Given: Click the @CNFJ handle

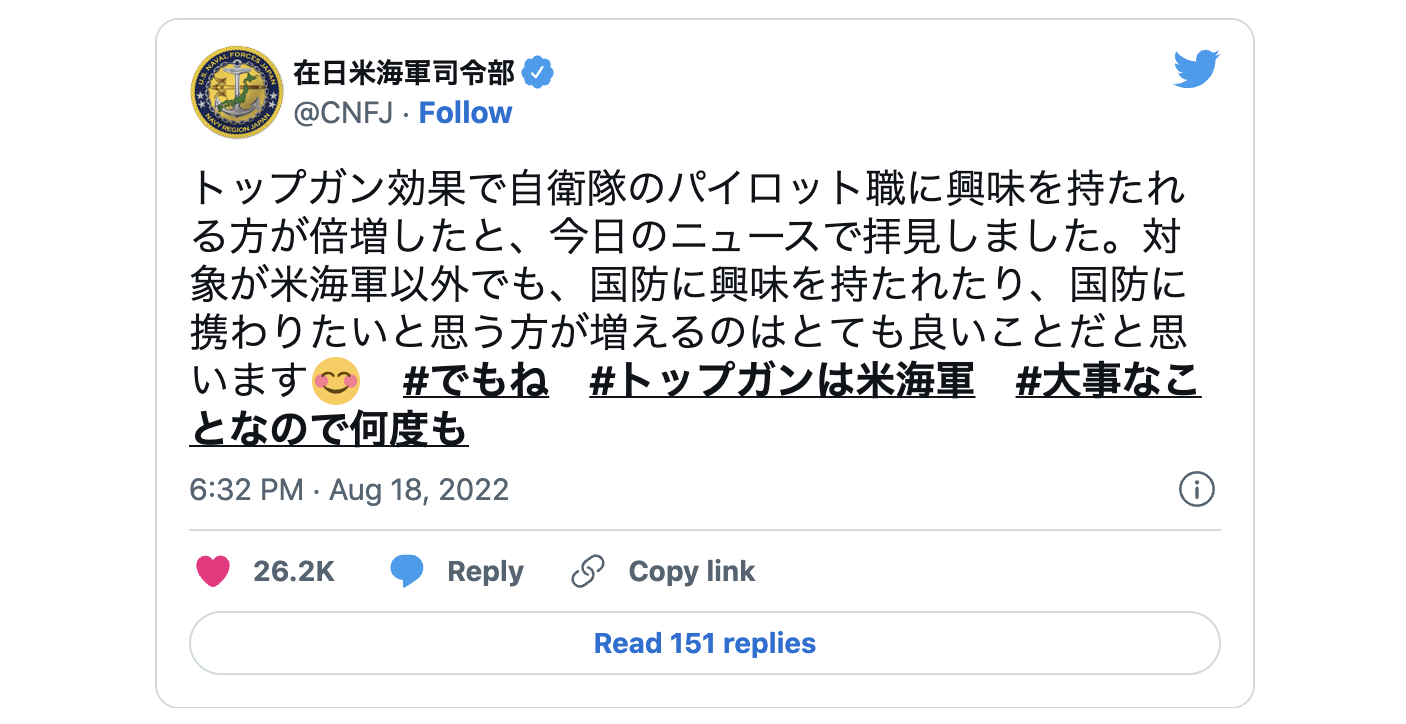Looking at the screenshot, I should 343,113.
